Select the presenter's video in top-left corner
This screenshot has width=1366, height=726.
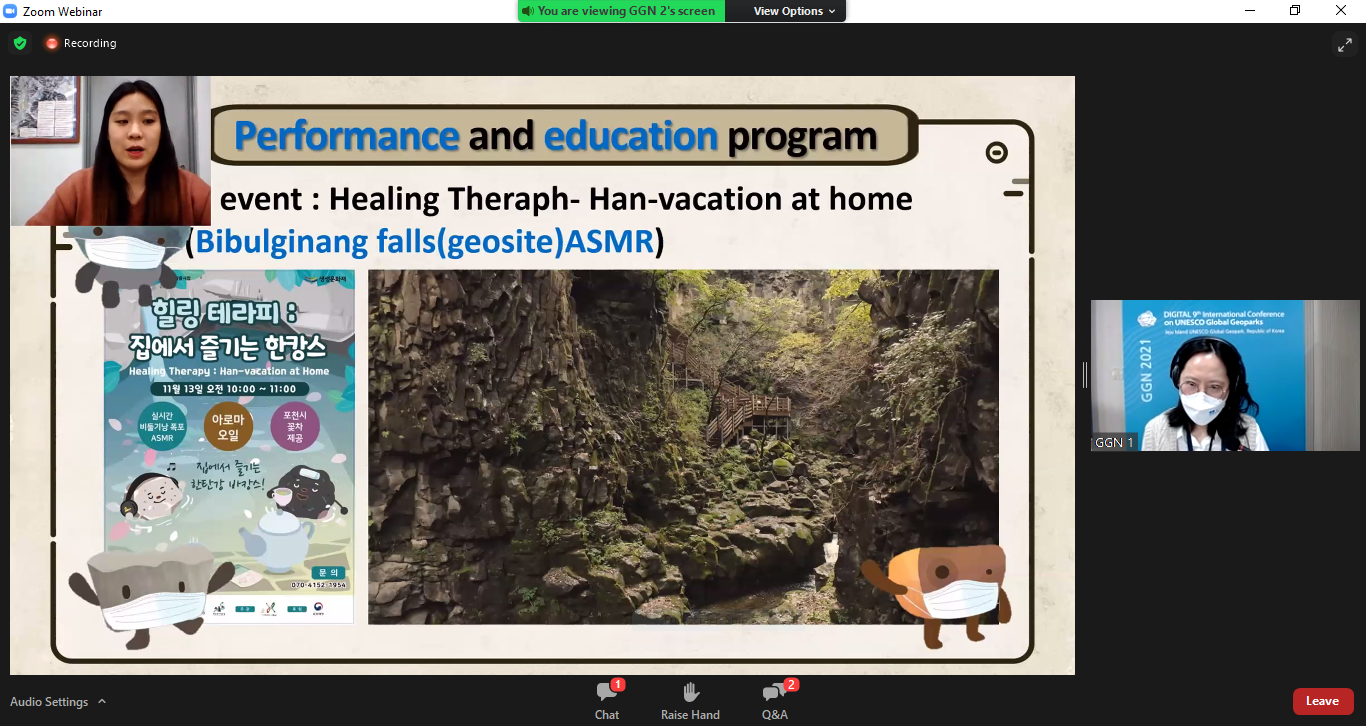[x=110, y=150]
